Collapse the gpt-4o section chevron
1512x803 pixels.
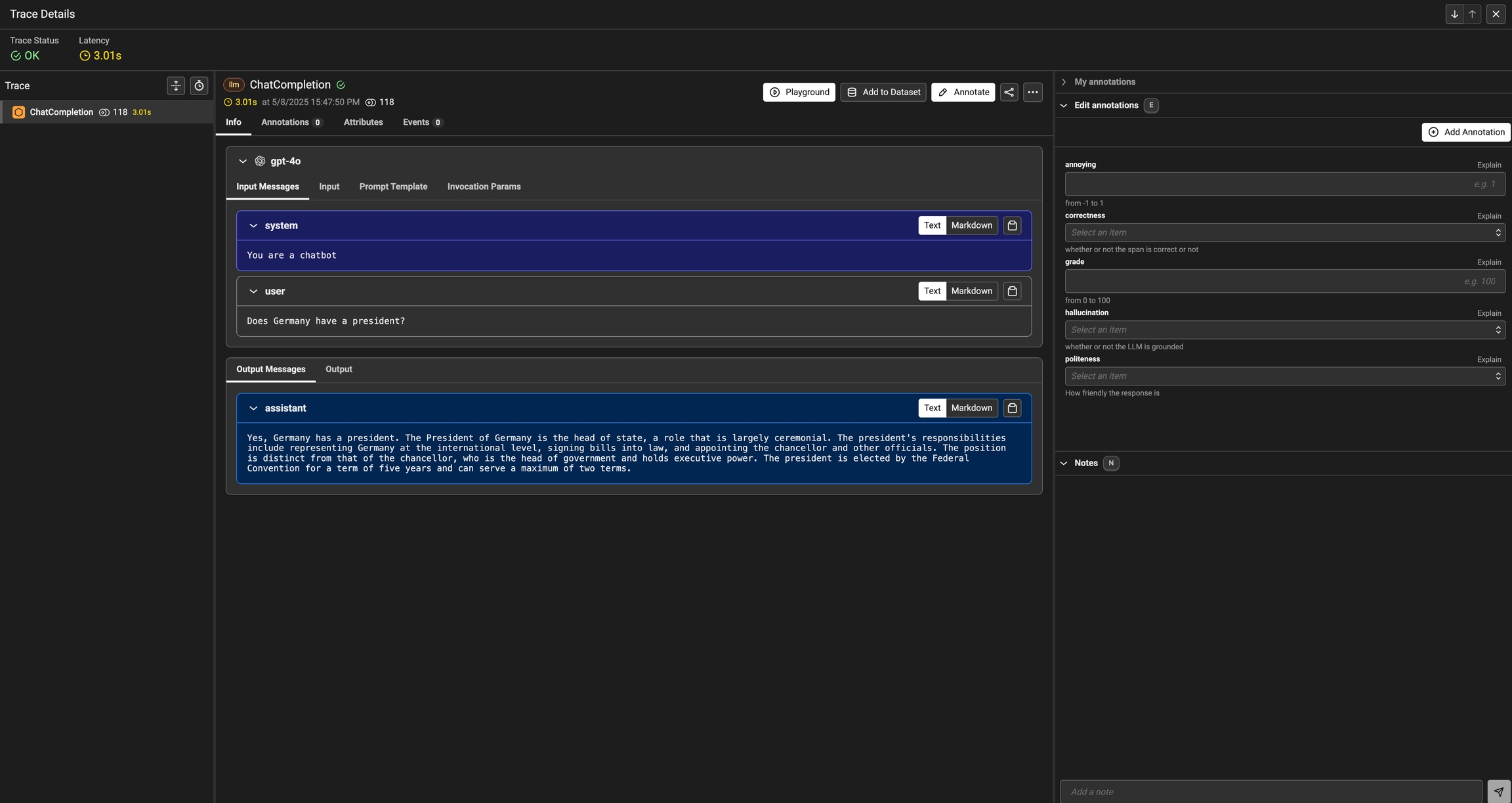pyautogui.click(x=243, y=162)
